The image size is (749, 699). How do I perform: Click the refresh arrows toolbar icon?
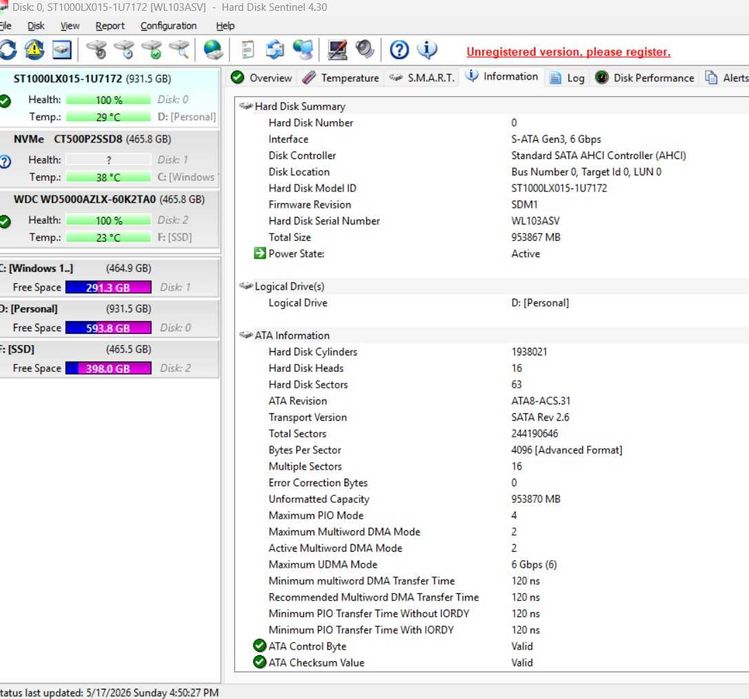tap(8, 50)
